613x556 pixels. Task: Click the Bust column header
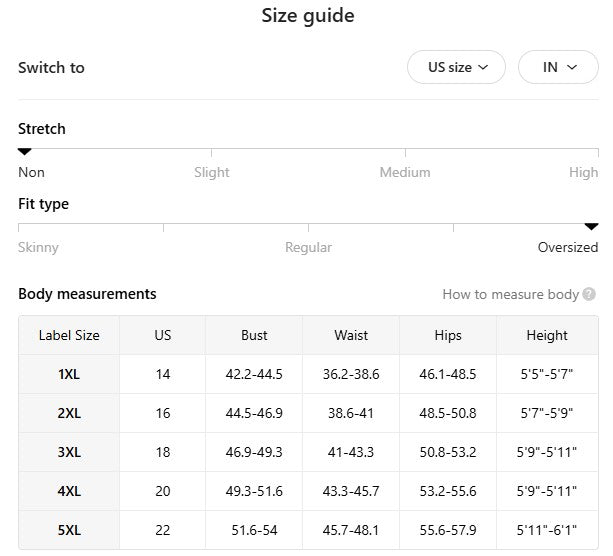(255, 336)
